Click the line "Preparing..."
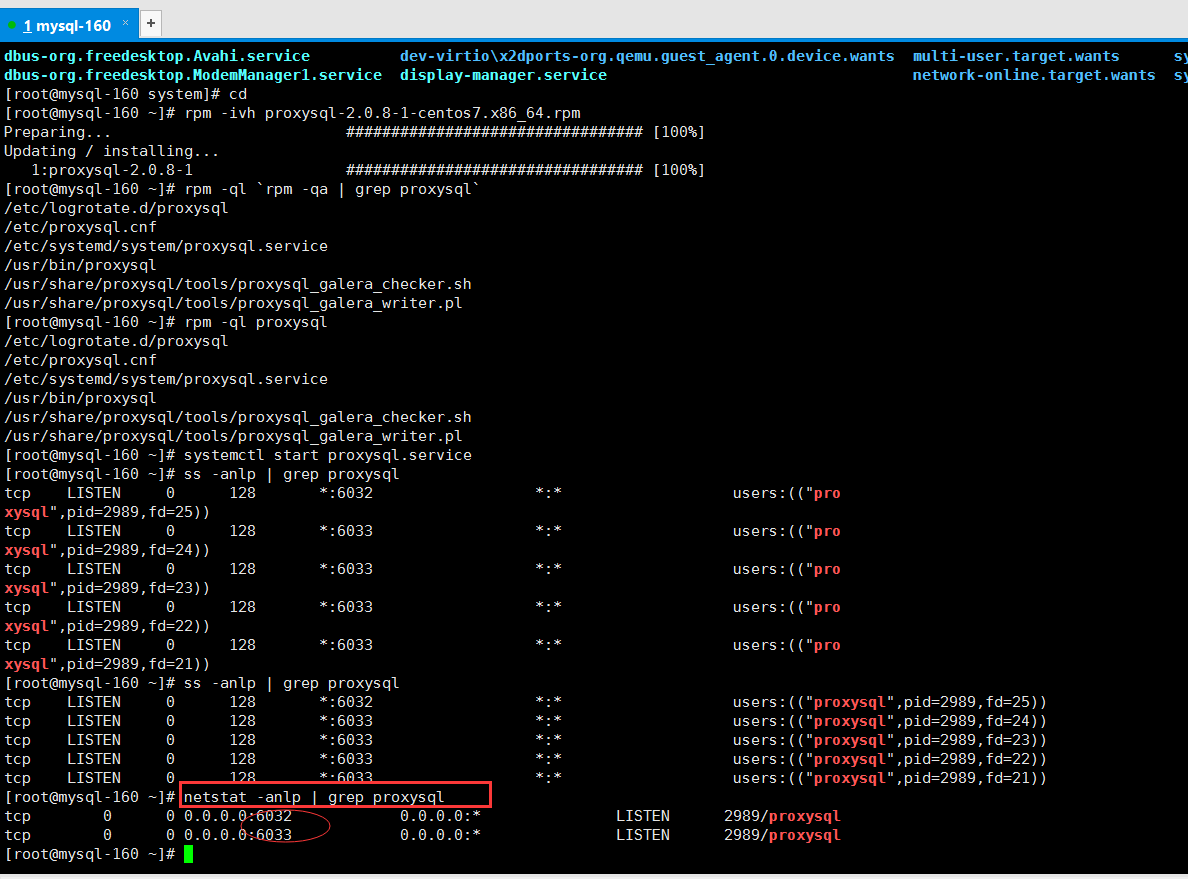 (58, 132)
